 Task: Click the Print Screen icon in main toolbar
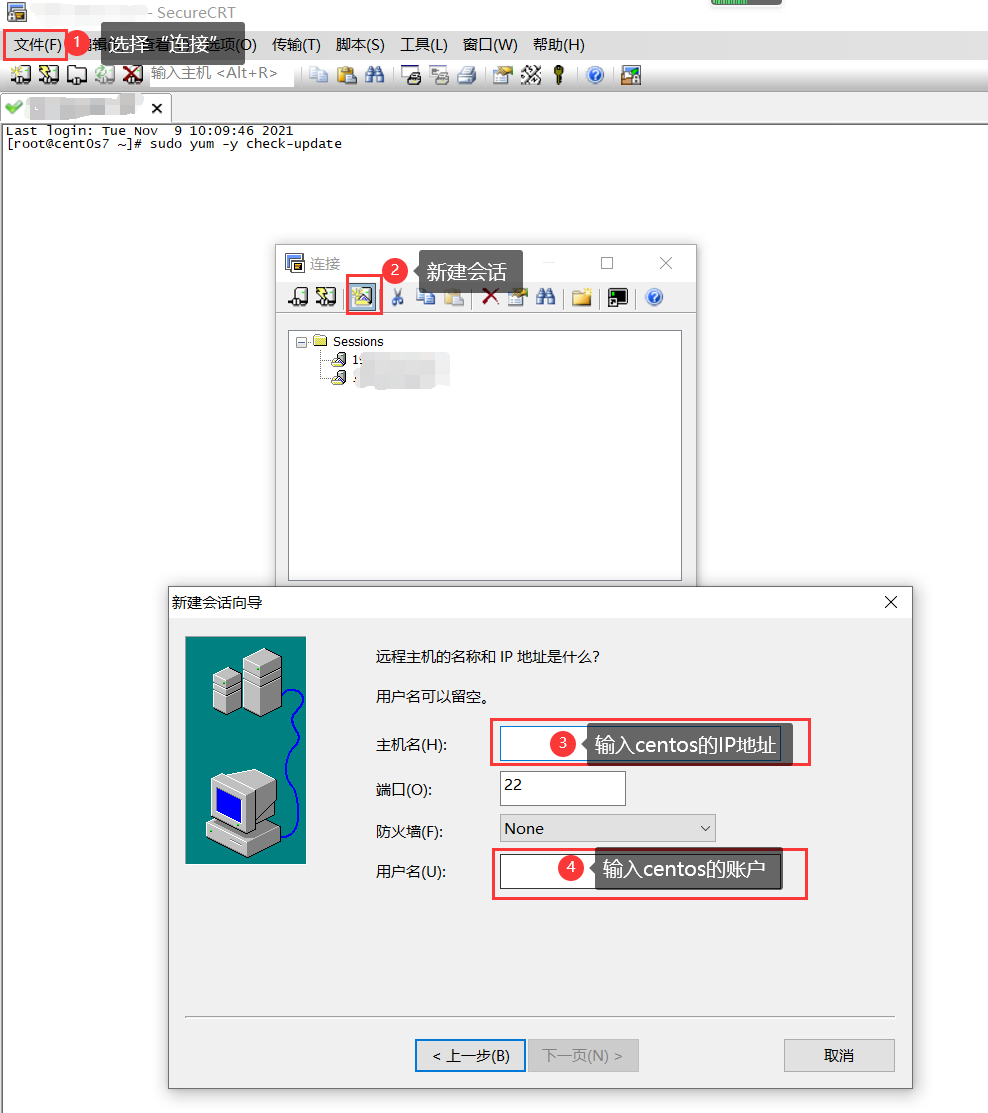click(x=411, y=75)
